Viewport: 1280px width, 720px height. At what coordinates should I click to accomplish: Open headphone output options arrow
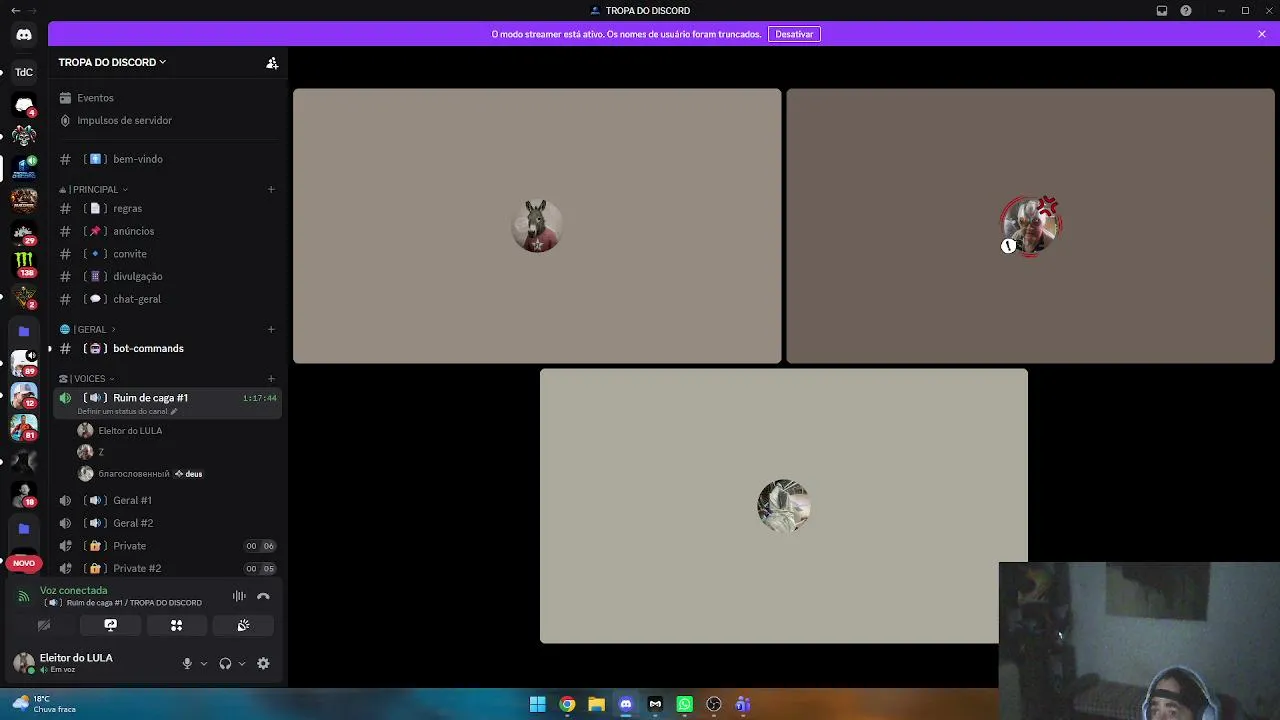tap(242, 663)
